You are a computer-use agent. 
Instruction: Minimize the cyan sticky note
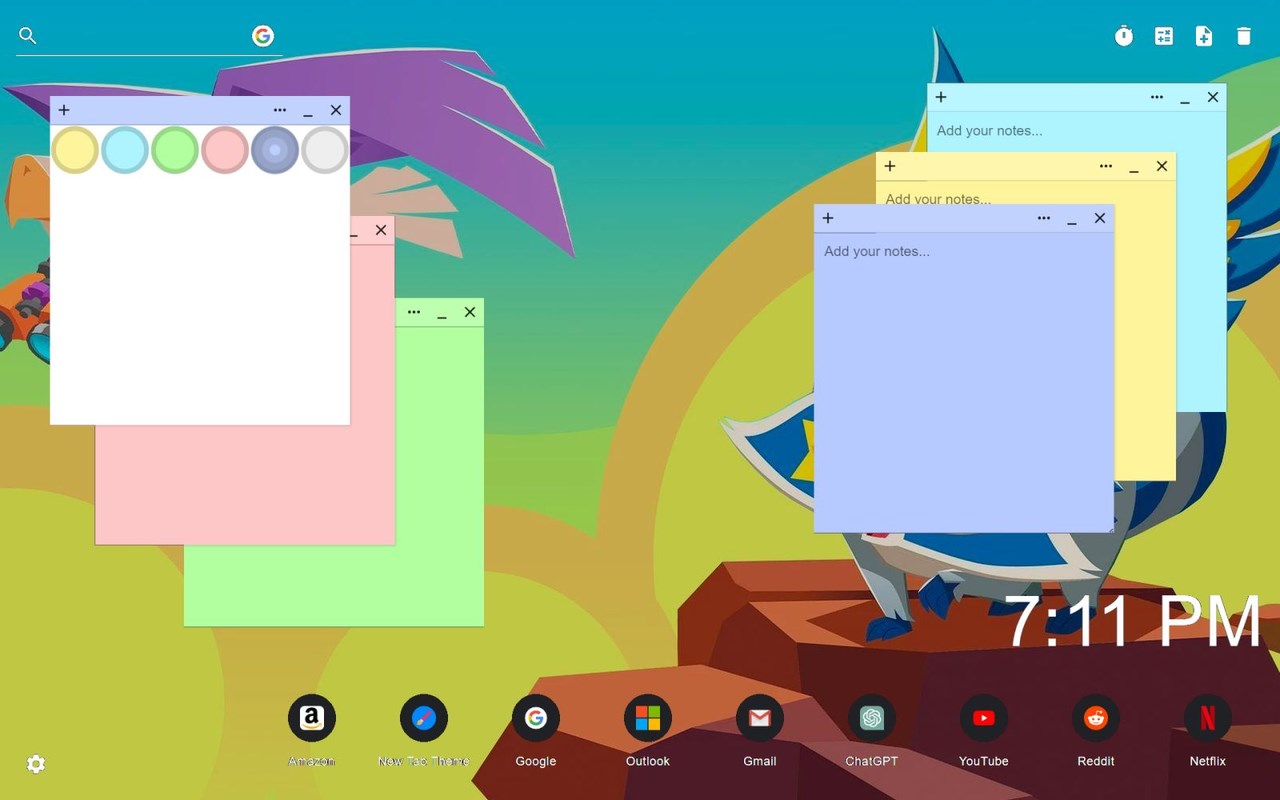pyautogui.click(x=1185, y=99)
